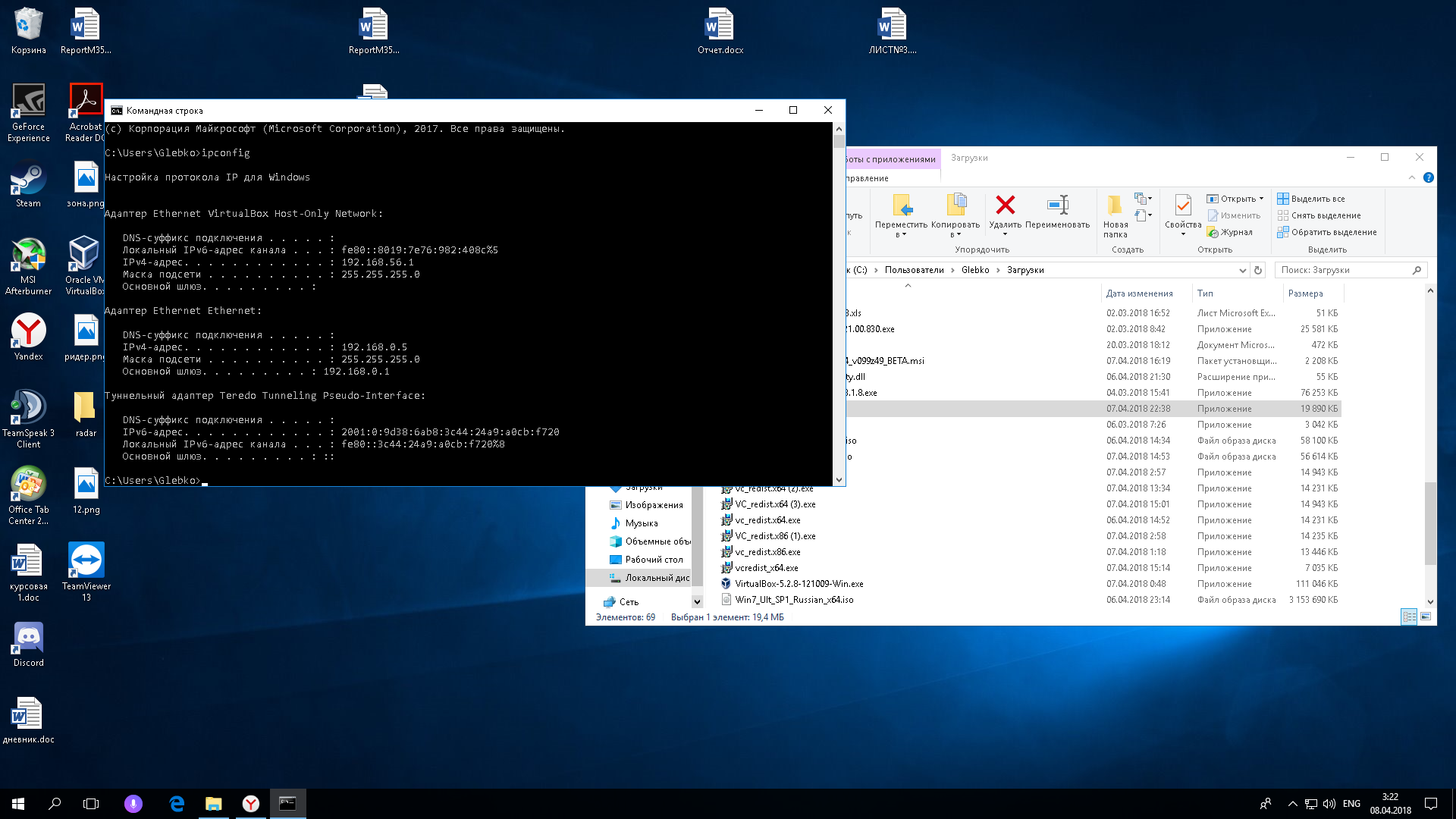Screen dimensions: 1456x819
Task: Expand the Открыть dropdown arrow
Action: (1262, 199)
